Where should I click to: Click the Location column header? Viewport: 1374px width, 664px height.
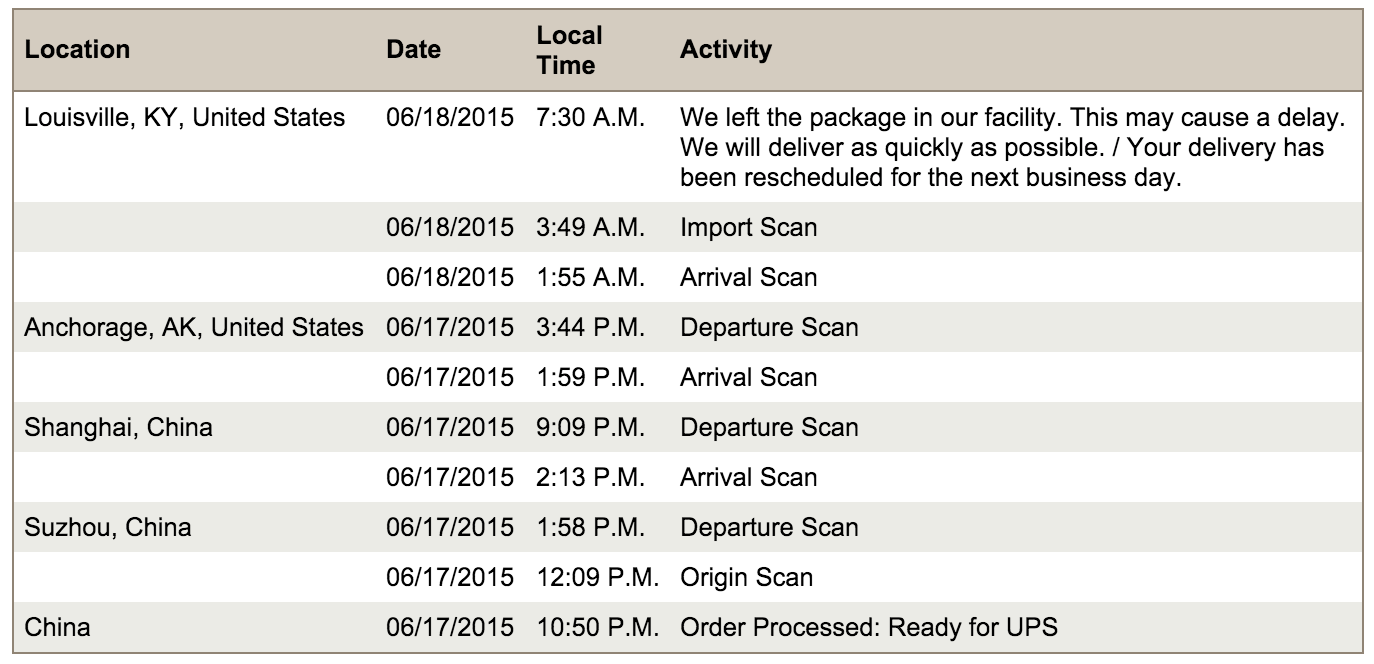point(78,49)
